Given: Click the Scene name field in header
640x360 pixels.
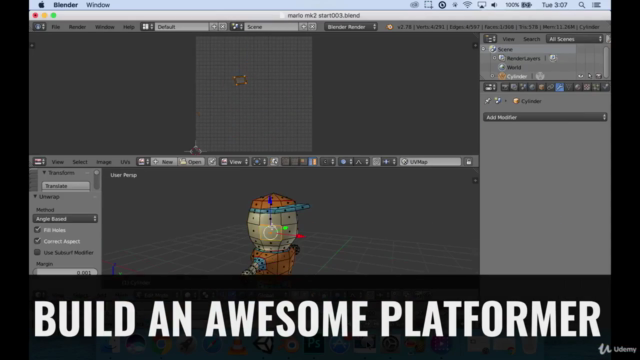Looking at the screenshot, I should coord(271,27).
